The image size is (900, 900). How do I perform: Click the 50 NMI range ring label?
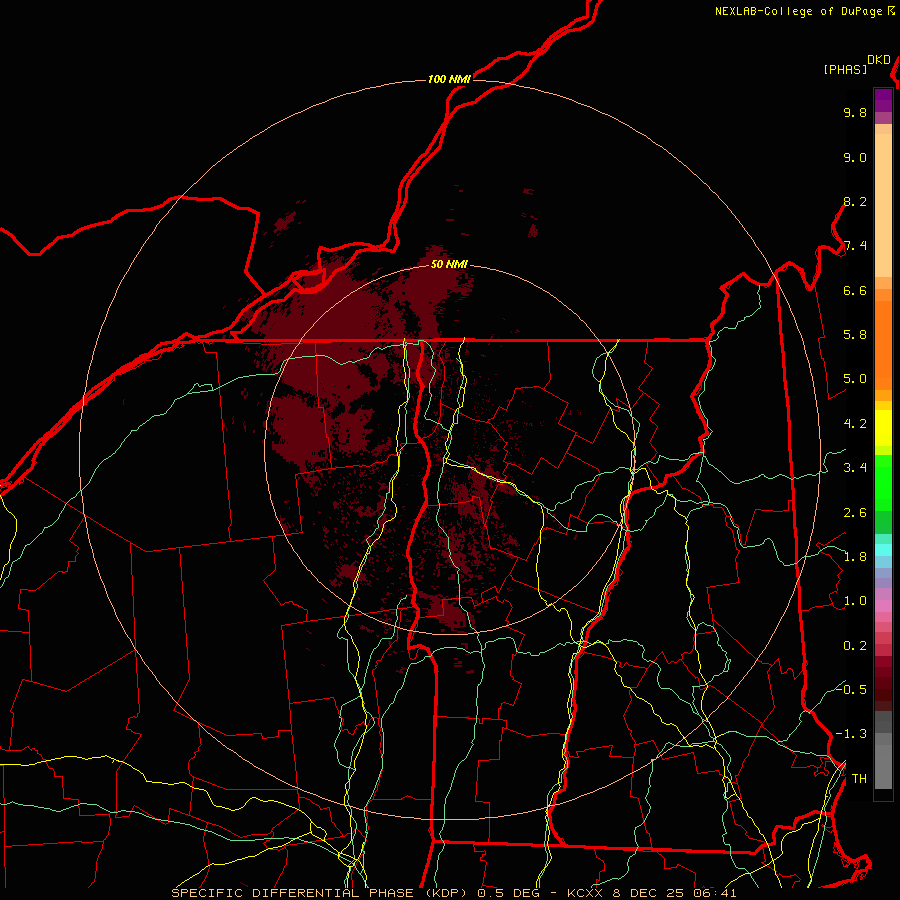(x=449, y=264)
